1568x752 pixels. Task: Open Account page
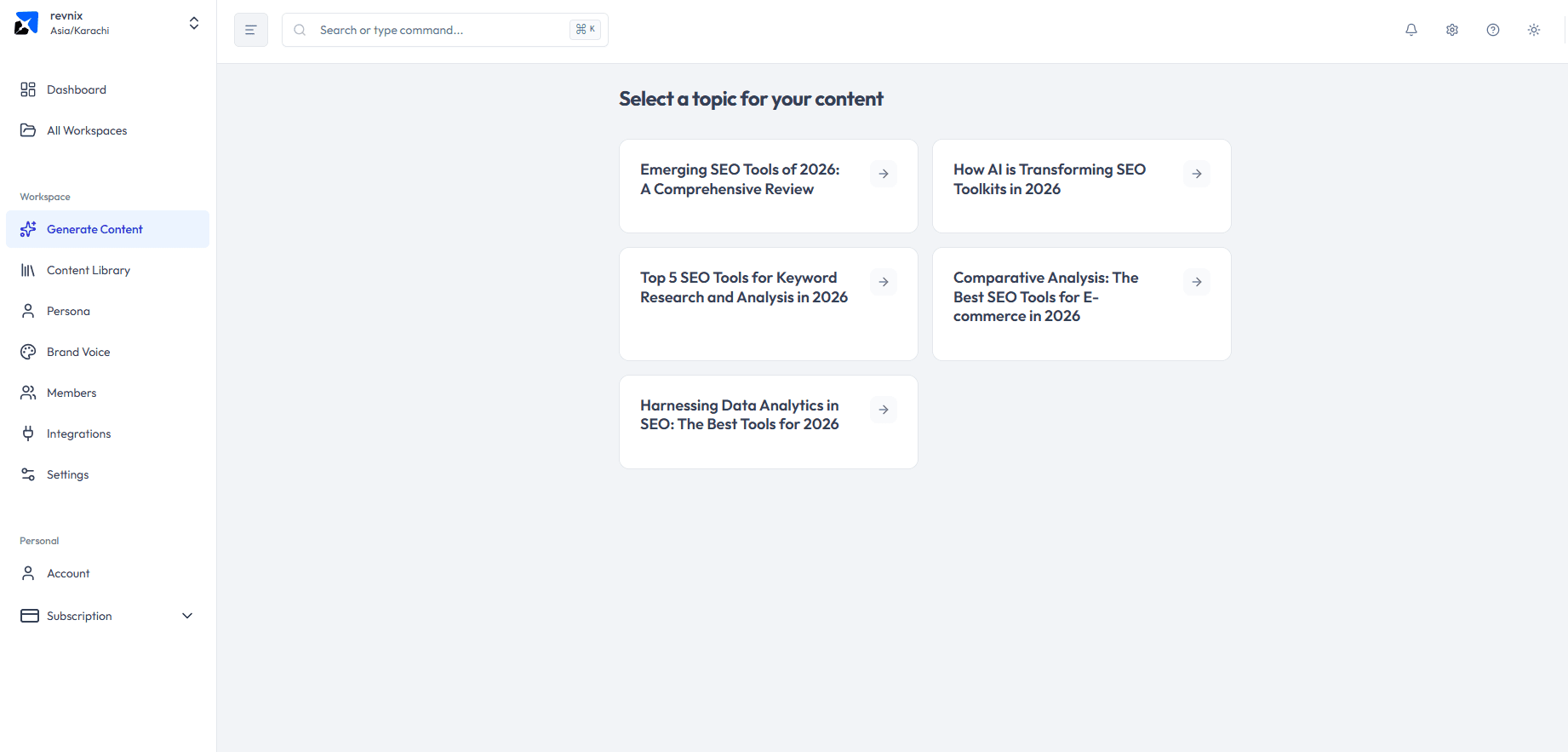[x=107, y=573]
